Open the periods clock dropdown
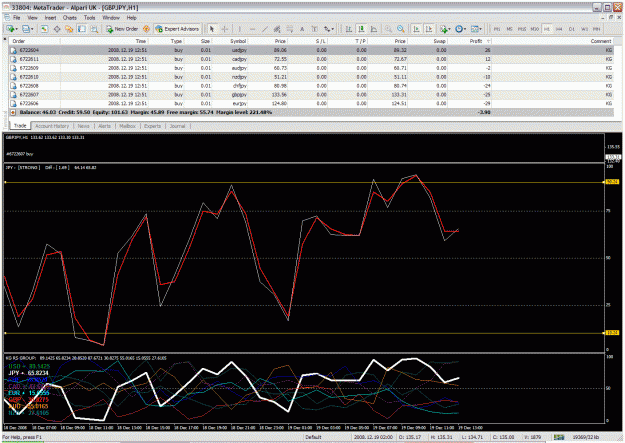The height and width of the screenshot is (443, 625). 460,29
